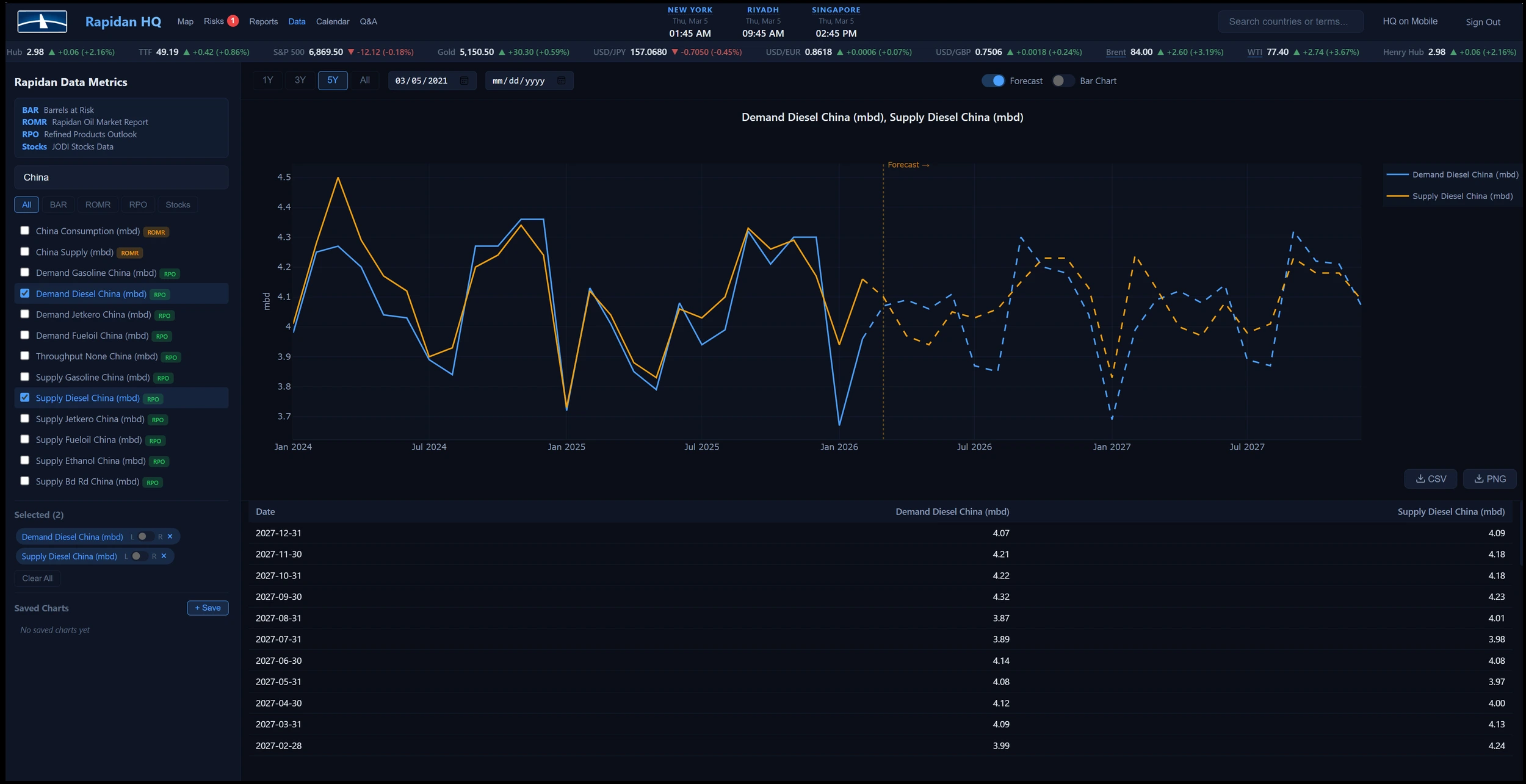This screenshot has height=784, width=1526.
Task: Filter metrics by the RPO tab
Action: (138, 204)
